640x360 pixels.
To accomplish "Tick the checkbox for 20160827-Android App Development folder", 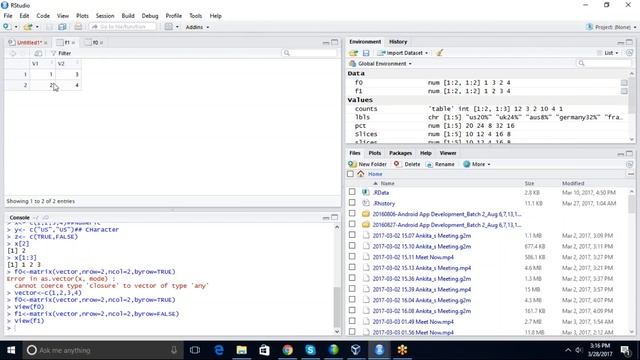I will (x=352, y=224).
